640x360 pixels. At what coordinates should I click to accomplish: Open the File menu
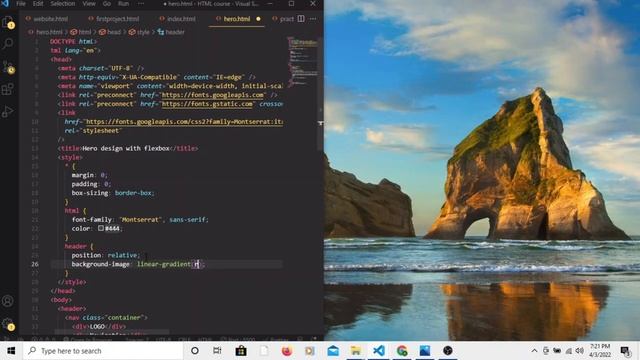click(x=20, y=4)
